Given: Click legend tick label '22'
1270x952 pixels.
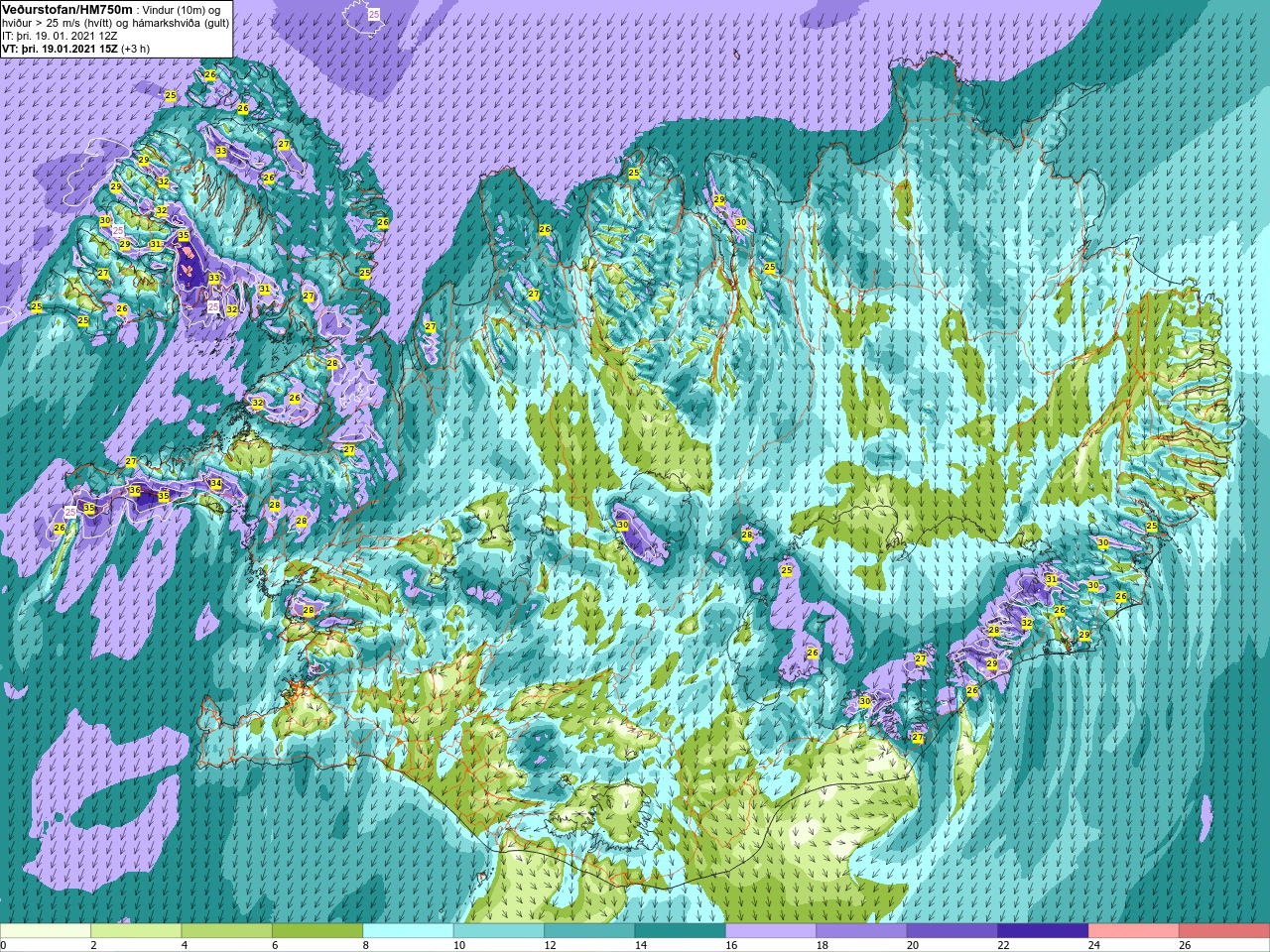Looking at the screenshot, I should tap(1003, 945).
